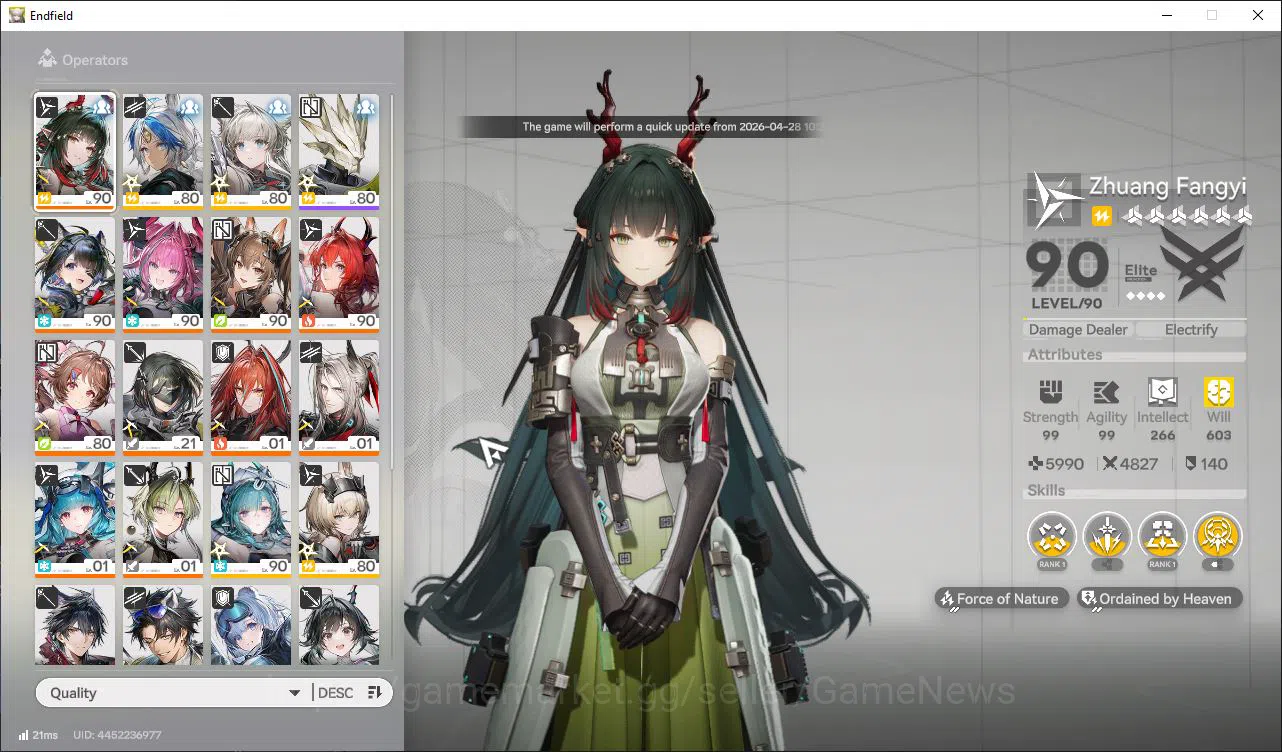Choose the brown-haired fox-eared operator at level 90
1282x752 pixels.
click(x=251, y=274)
